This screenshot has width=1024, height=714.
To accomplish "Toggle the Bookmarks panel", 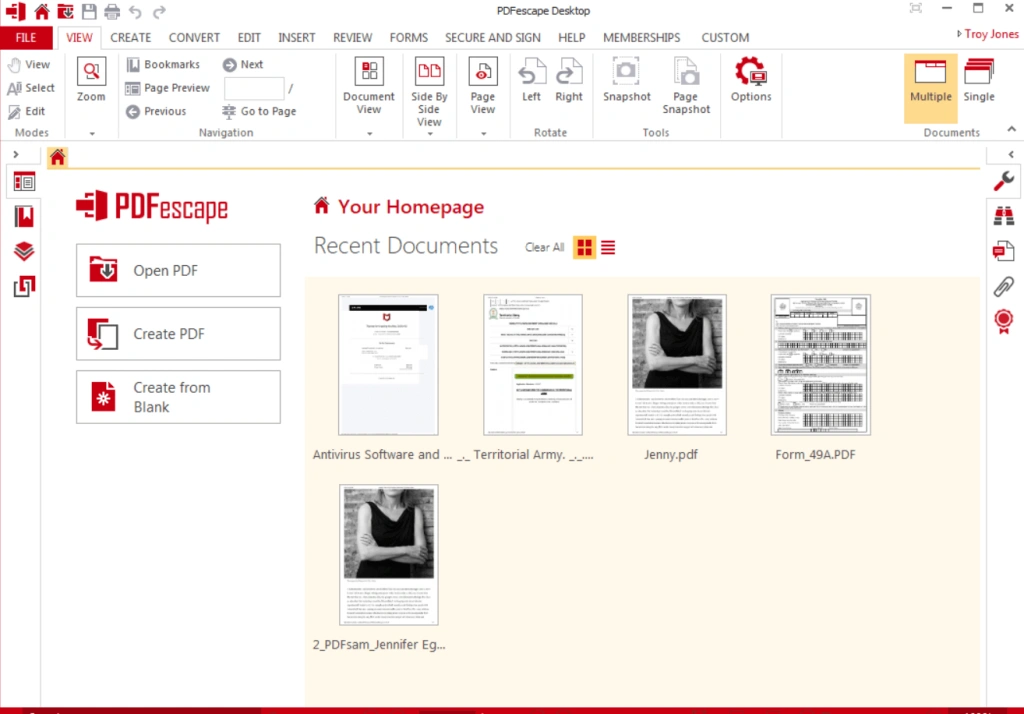I will 163,64.
